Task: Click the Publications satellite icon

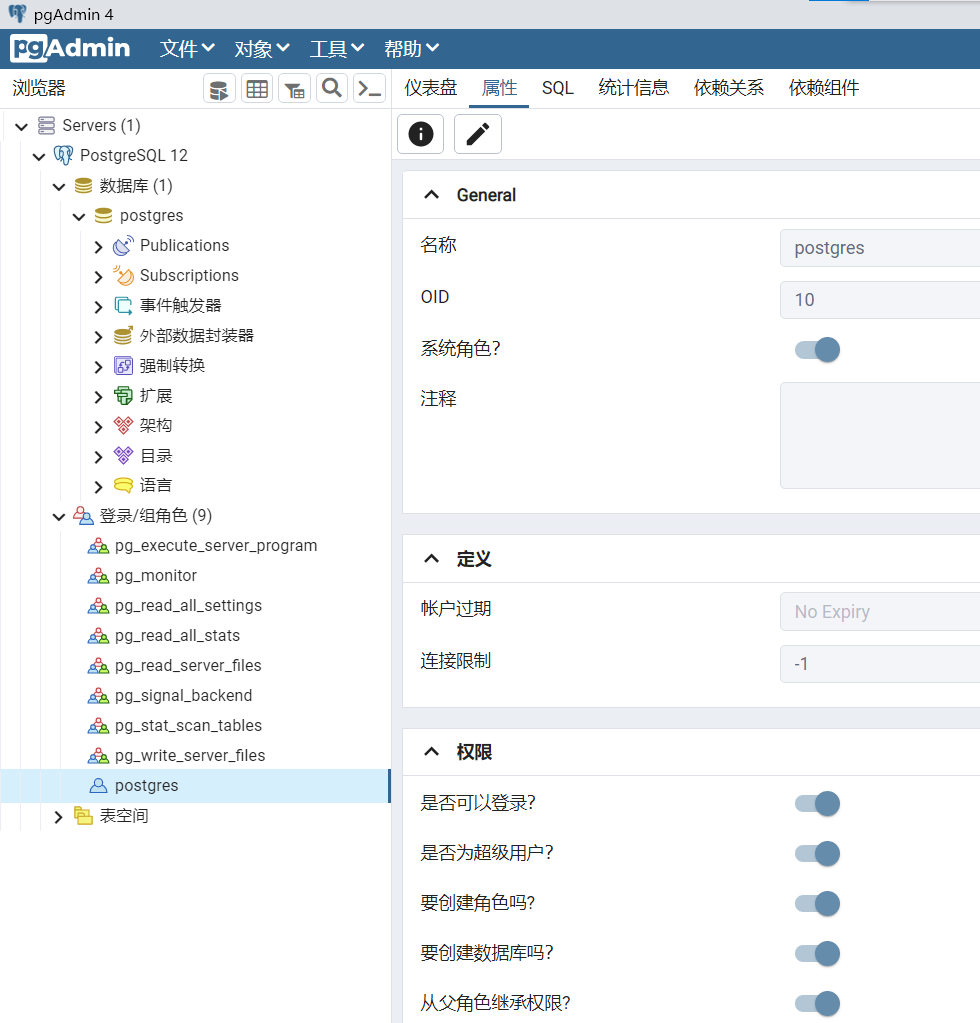Action: (x=123, y=246)
